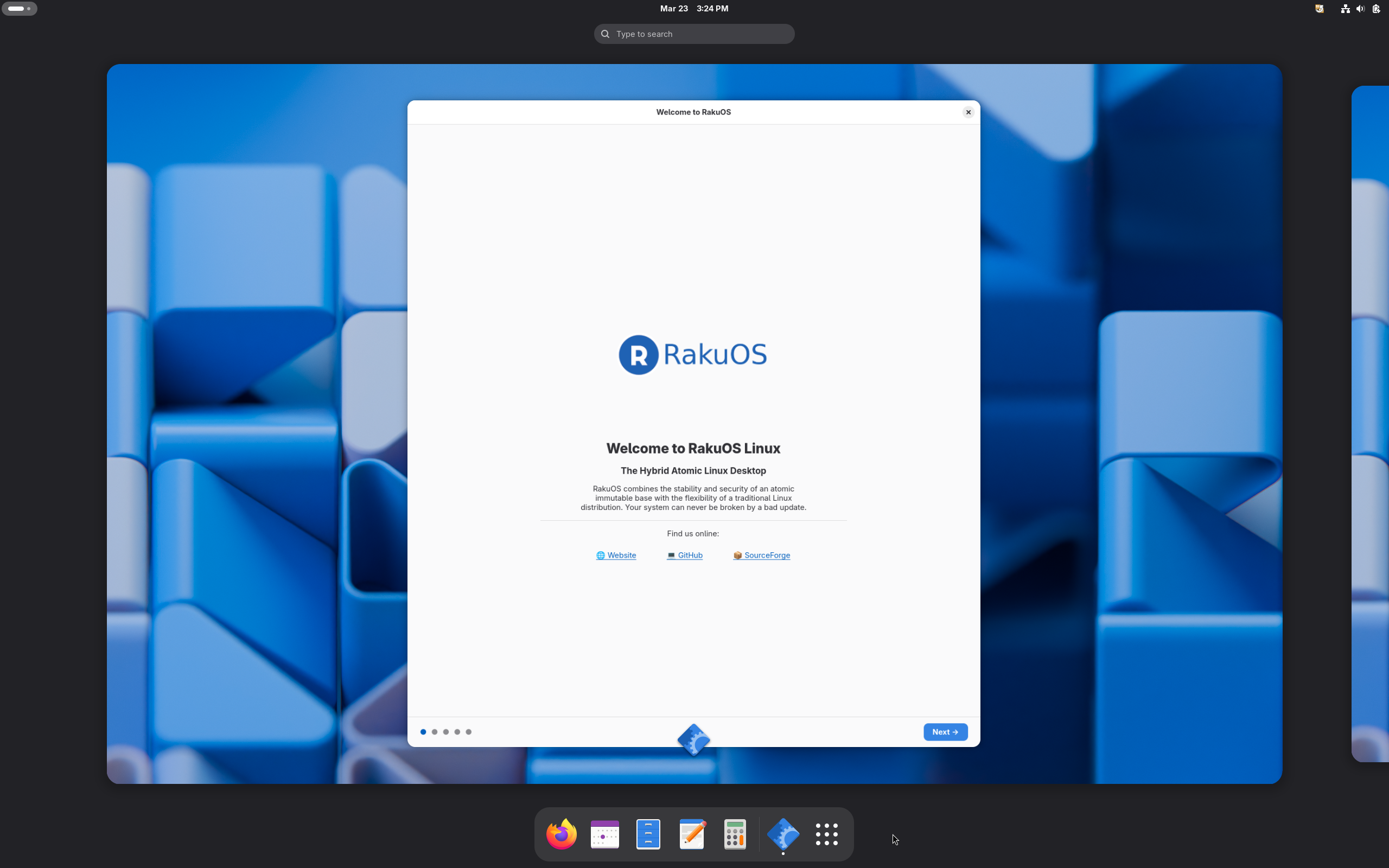Click The Hybrid Atomic Linux Desktop subtitle
1389x868 pixels.
click(693, 470)
